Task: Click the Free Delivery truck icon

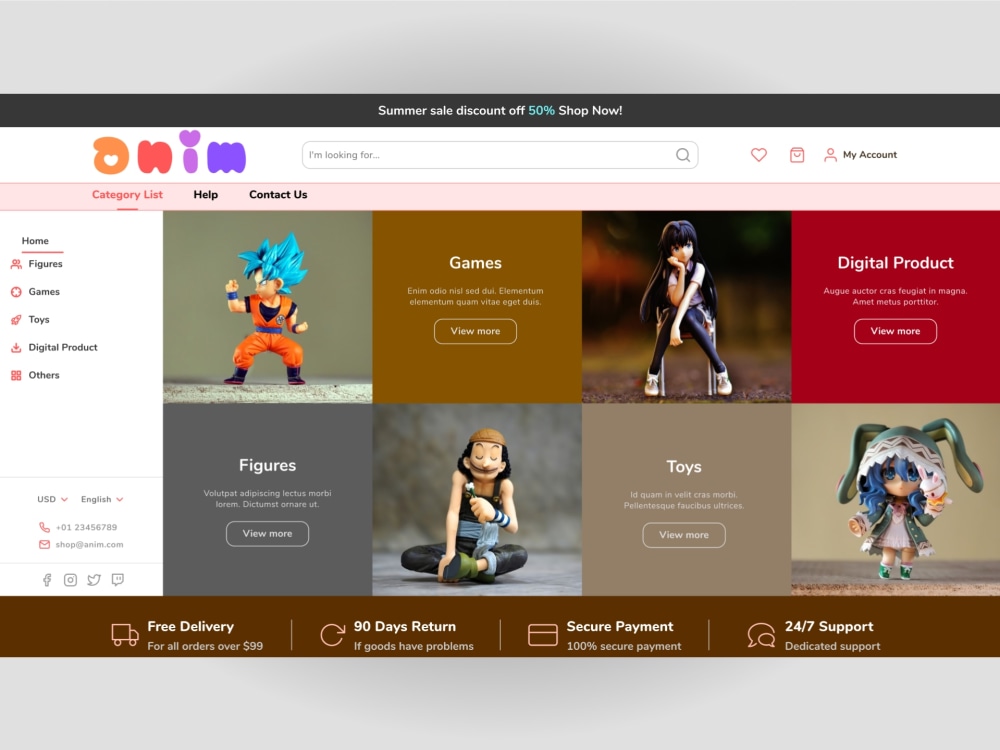Action: click(x=124, y=635)
